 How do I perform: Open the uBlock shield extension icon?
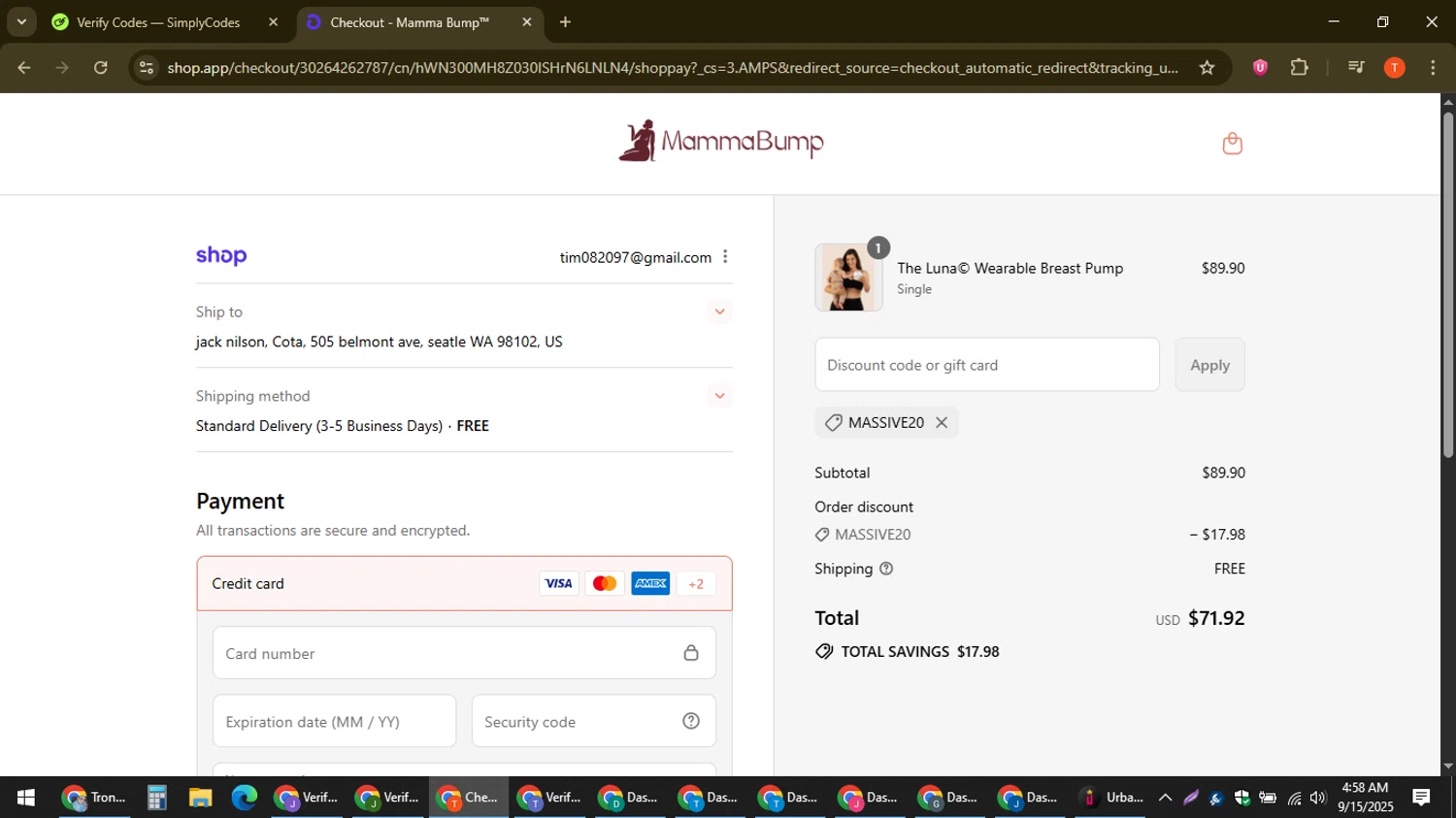click(1260, 67)
